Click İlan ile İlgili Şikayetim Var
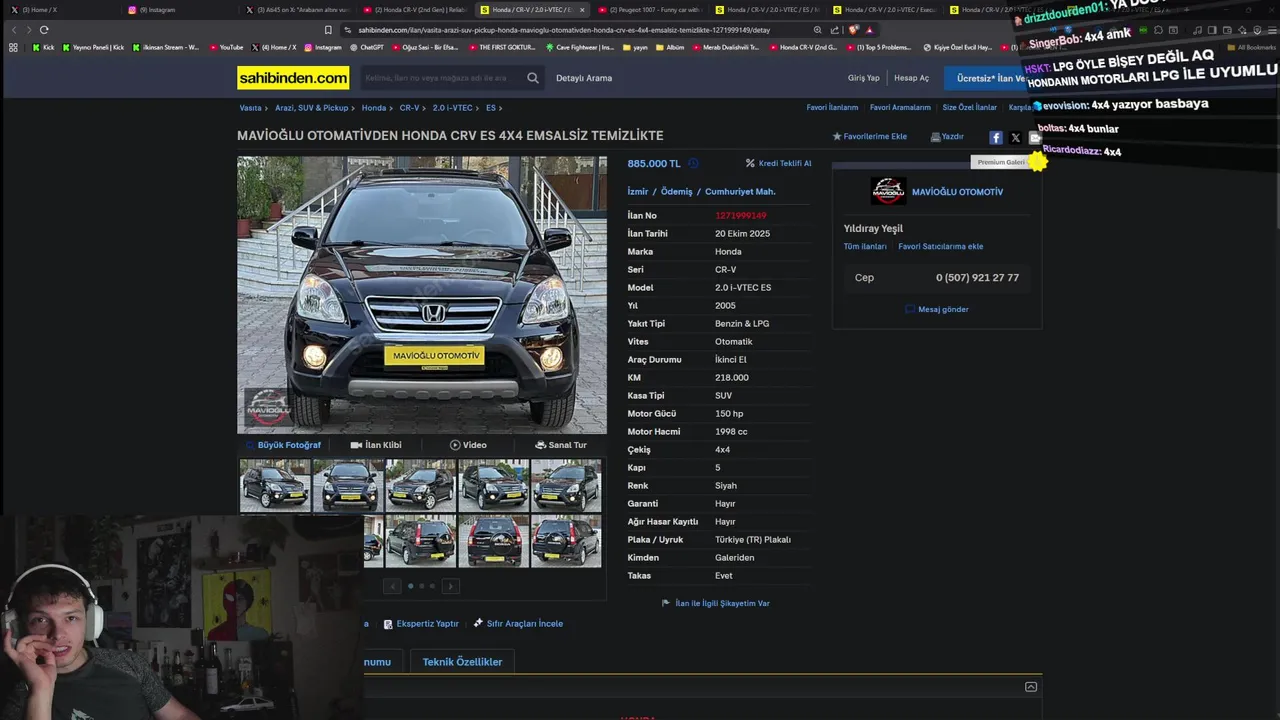The width and height of the screenshot is (1280, 720). (722, 604)
